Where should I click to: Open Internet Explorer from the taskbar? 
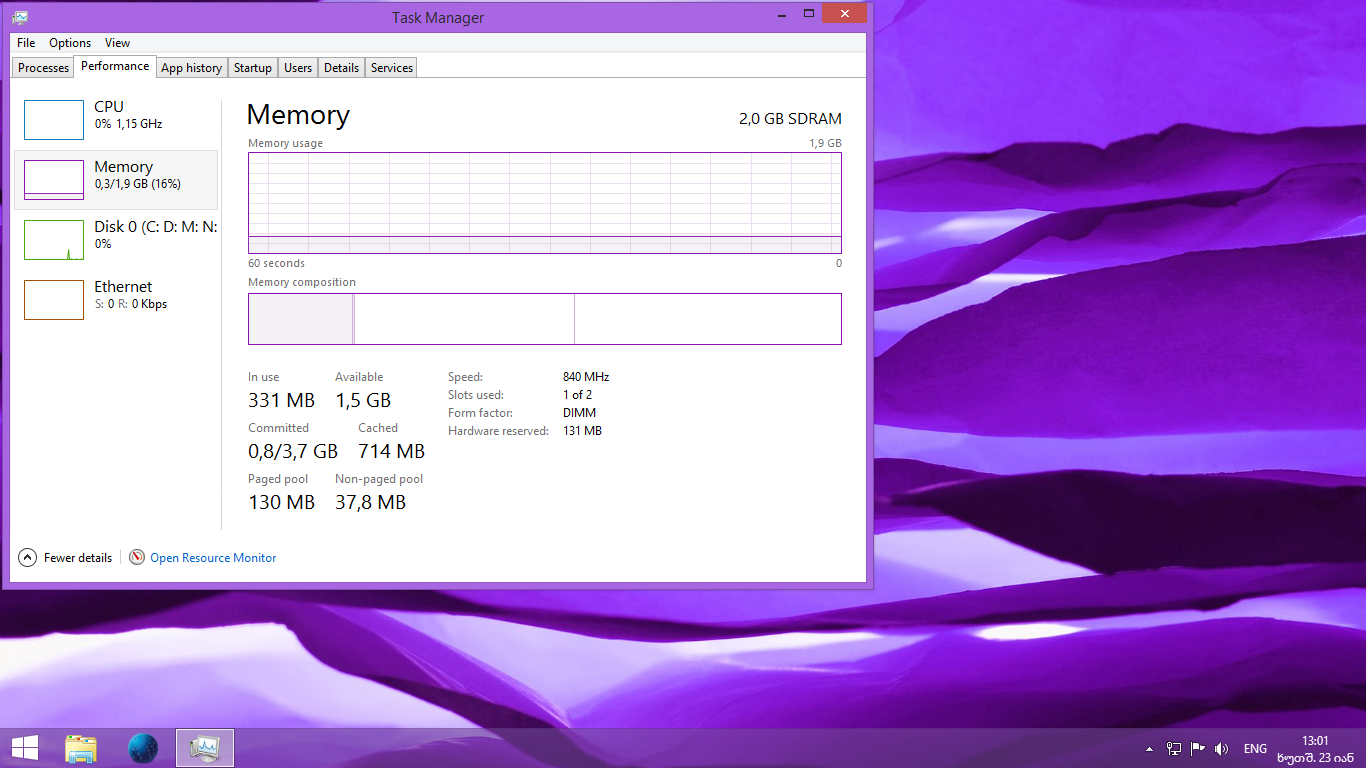(x=142, y=747)
